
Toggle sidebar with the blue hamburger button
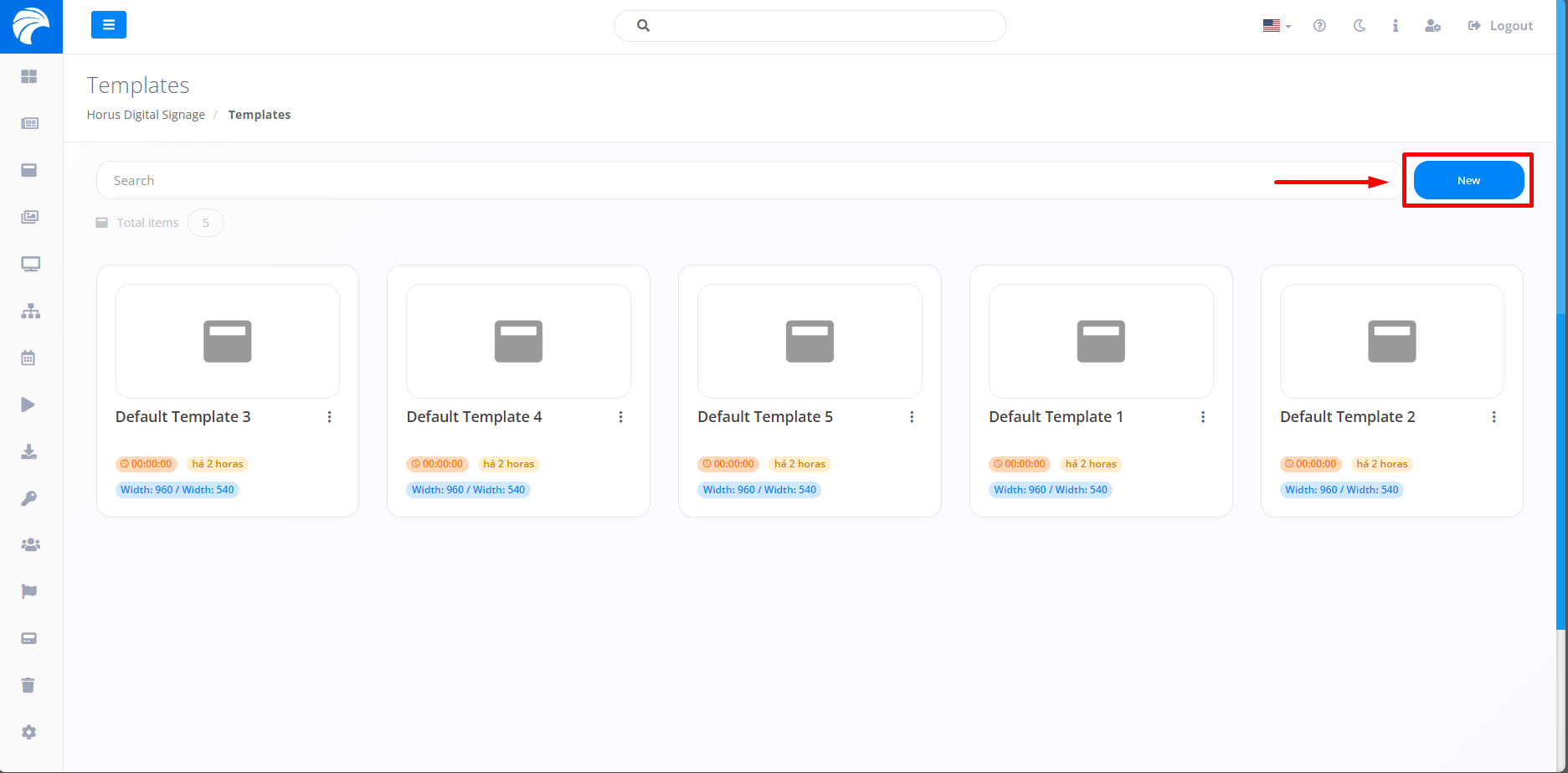click(x=109, y=25)
